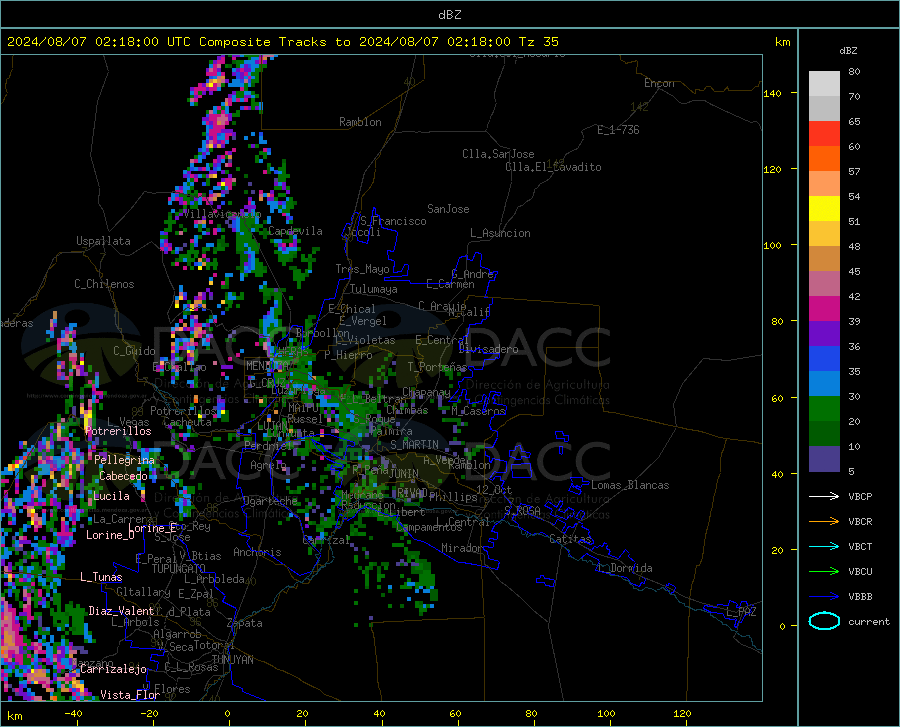Click the 'Clla.SanJose' map label
The height and width of the screenshot is (727, 900).
(x=498, y=154)
